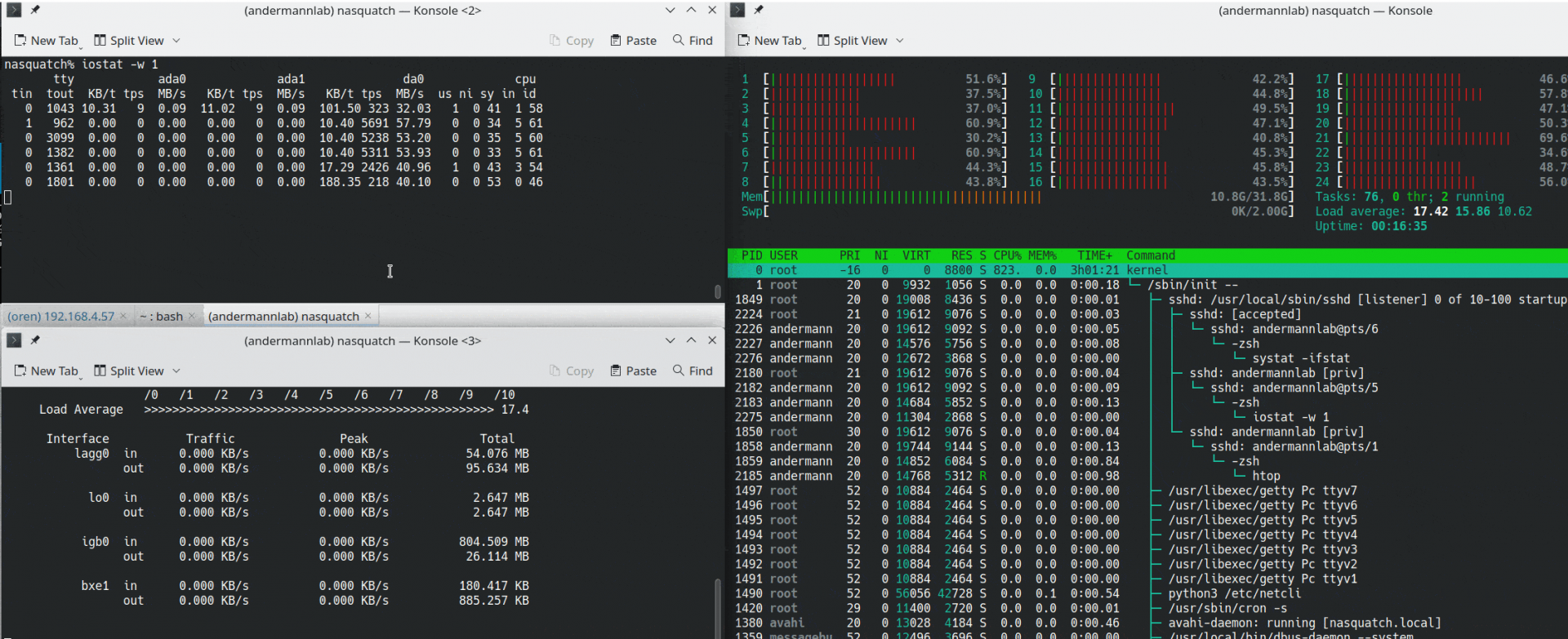The image size is (1568, 639).
Task: Select the iostat -w 1 process row in htop
Action: pyautogui.click(x=1147, y=417)
